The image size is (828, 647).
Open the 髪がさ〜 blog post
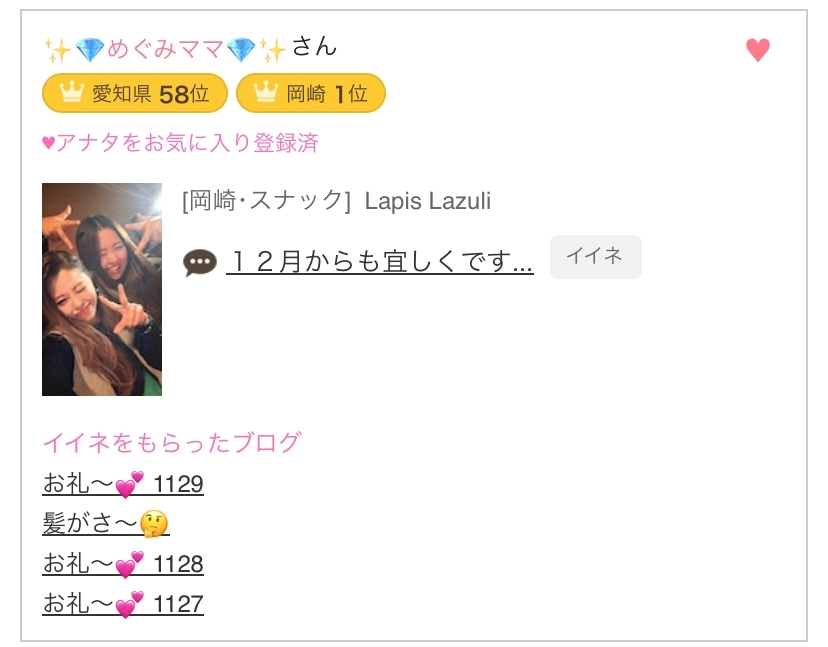point(106,523)
